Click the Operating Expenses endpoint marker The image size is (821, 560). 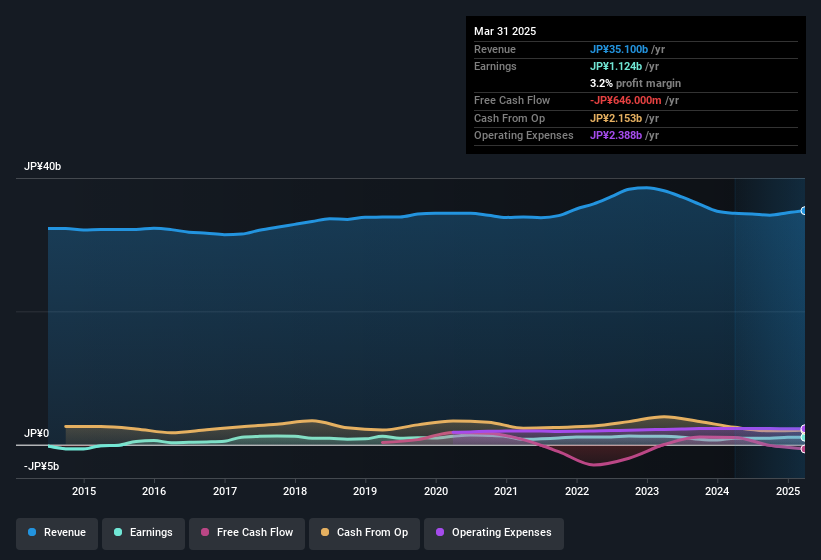pos(804,429)
